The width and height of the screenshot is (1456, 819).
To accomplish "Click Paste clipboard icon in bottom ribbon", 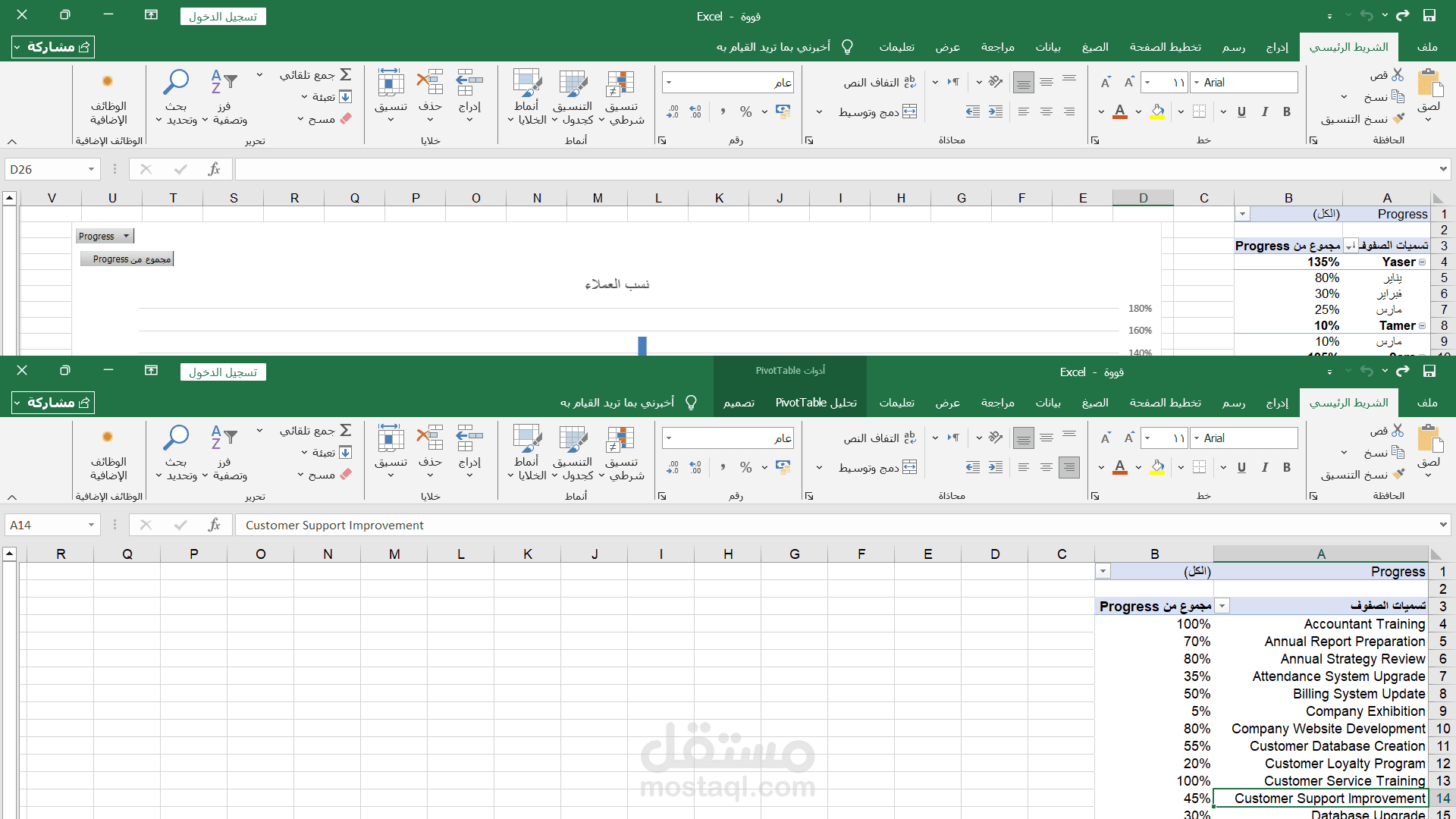I will coord(1429,439).
